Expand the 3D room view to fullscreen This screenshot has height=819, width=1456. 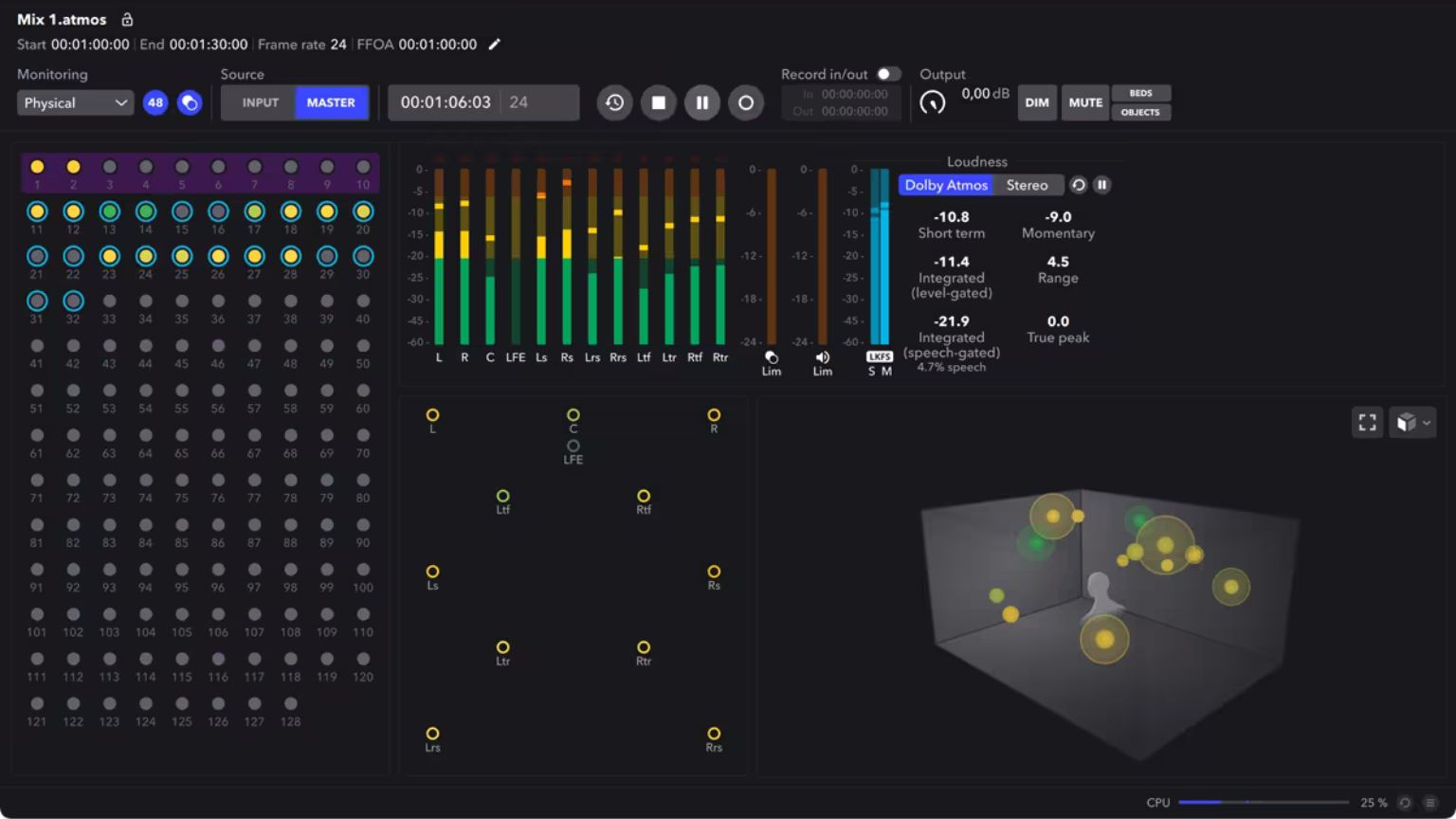tap(1367, 422)
